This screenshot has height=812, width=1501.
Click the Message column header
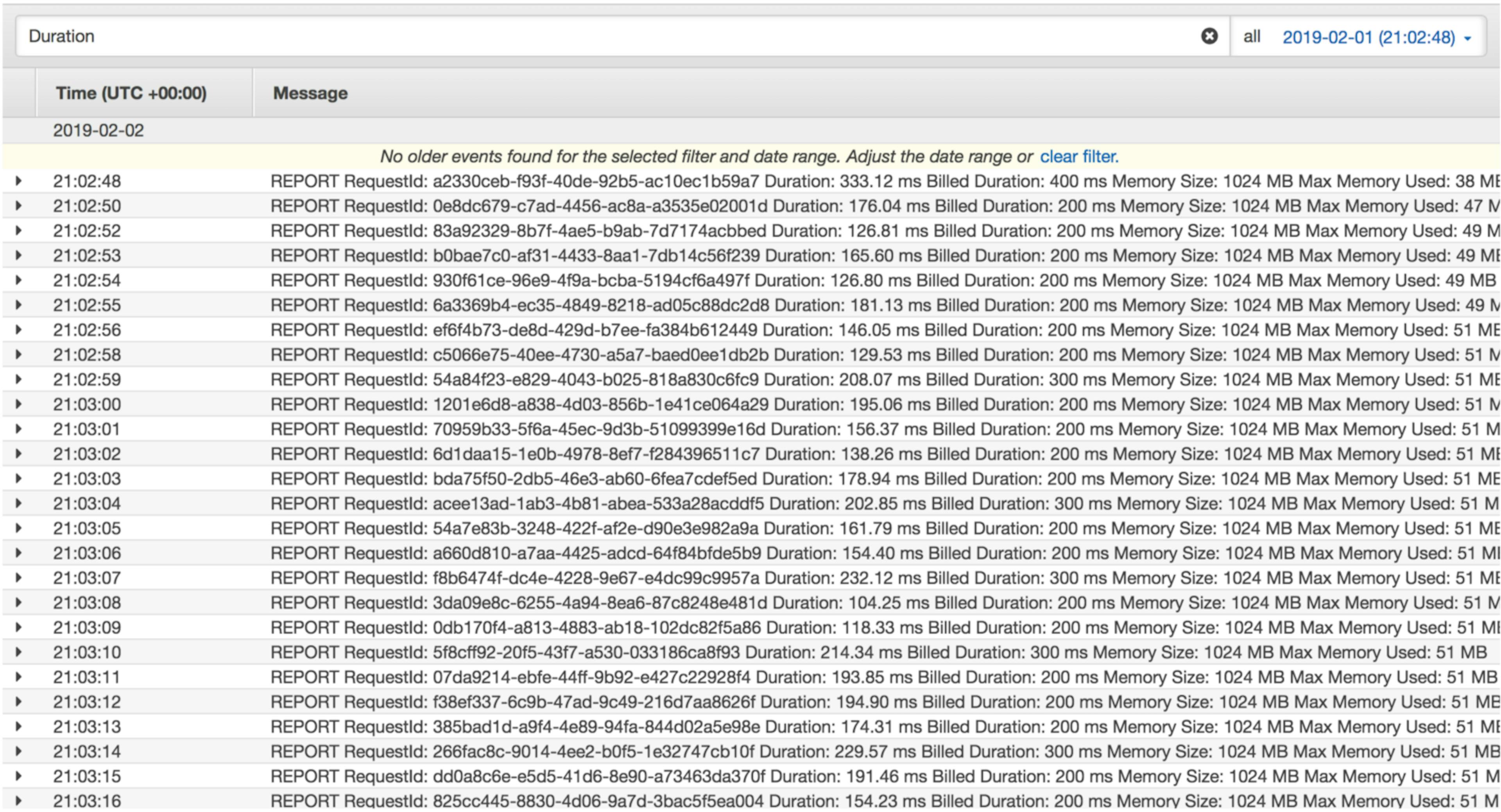[310, 93]
